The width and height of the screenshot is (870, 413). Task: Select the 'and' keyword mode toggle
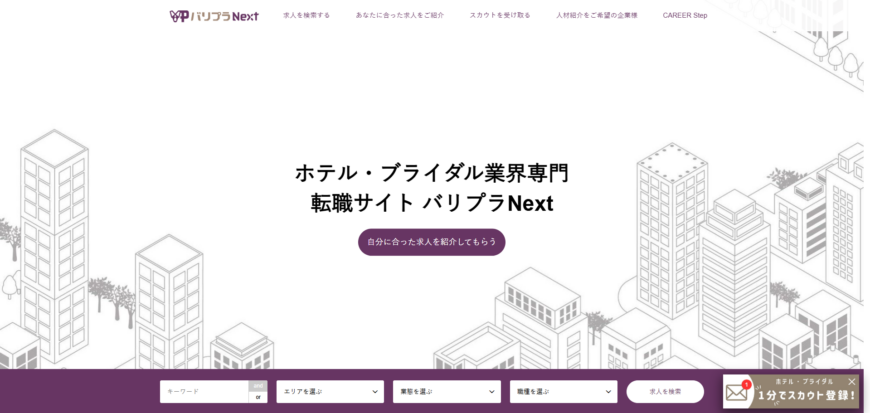(258, 386)
